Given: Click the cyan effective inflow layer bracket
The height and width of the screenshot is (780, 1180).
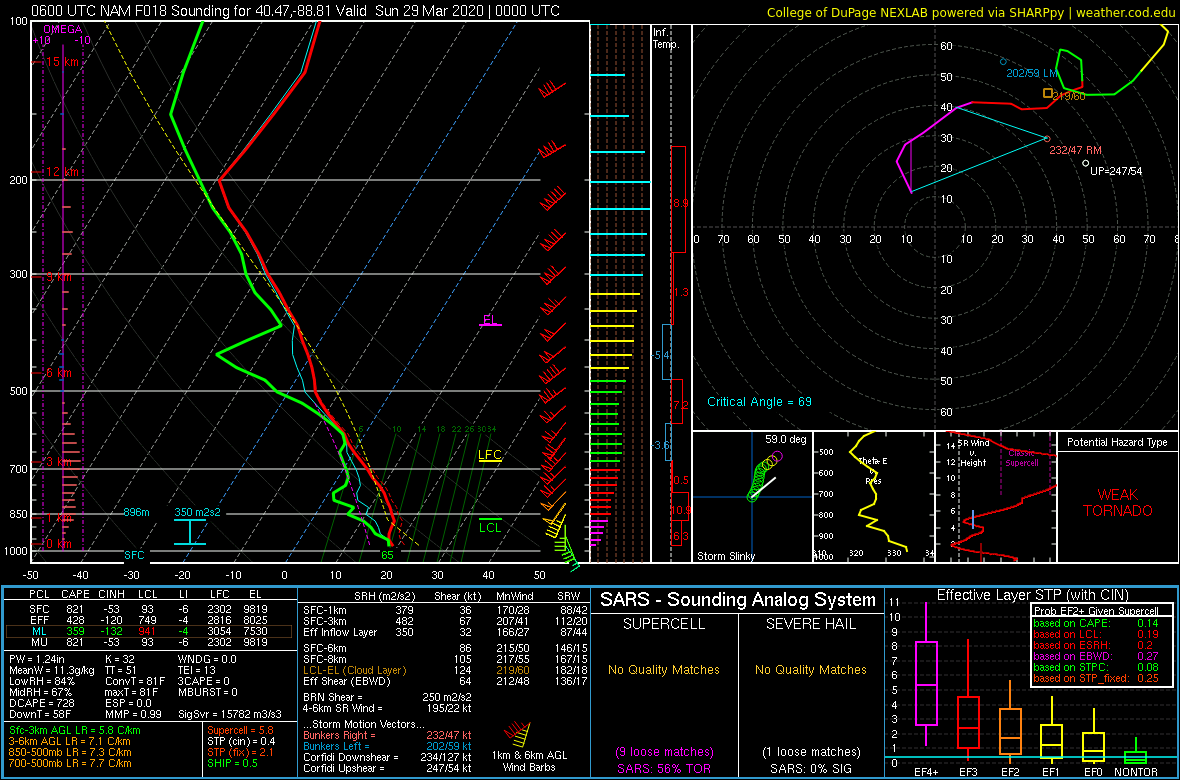Looking at the screenshot, I should pos(189,532).
